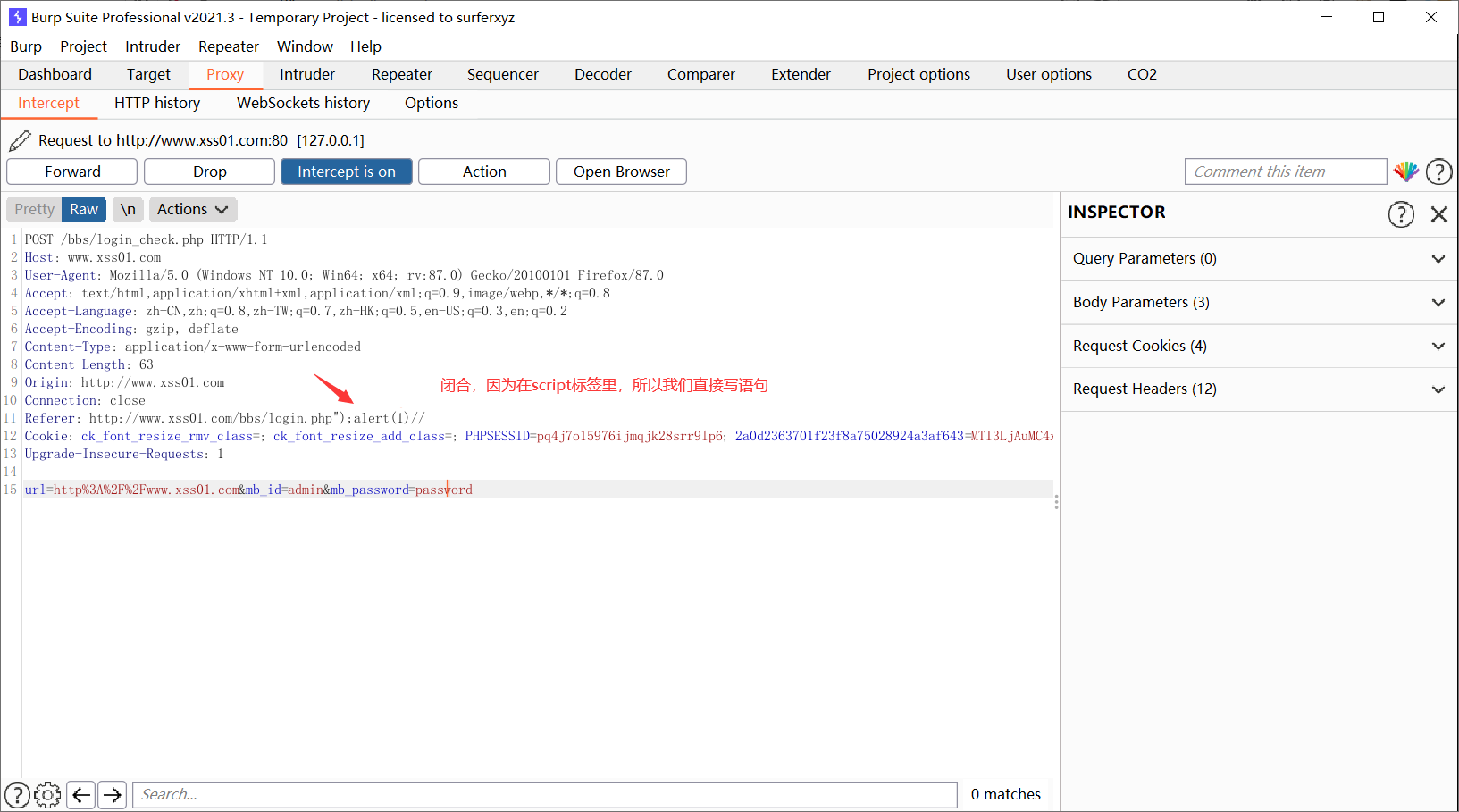
Task: Select the Intercept sub-tab
Action: pyautogui.click(x=48, y=104)
